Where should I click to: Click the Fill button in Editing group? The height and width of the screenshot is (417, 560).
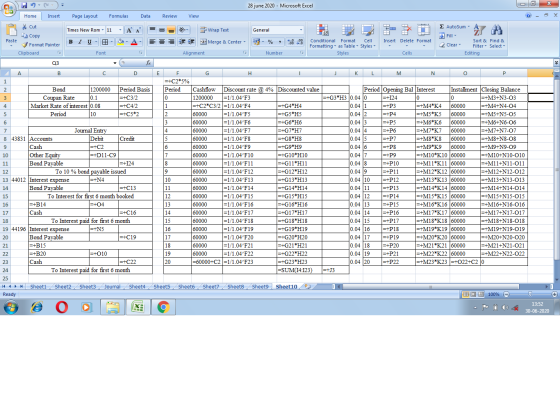[447, 36]
